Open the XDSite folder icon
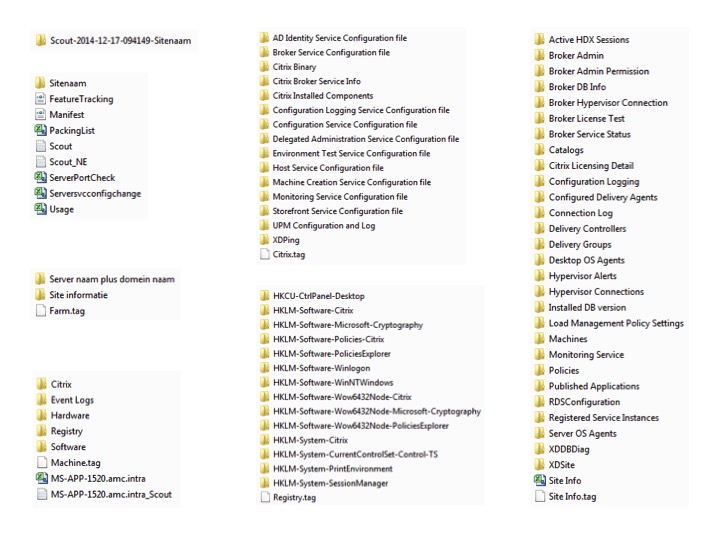The width and height of the screenshot is (720, 540). (540, 465)
